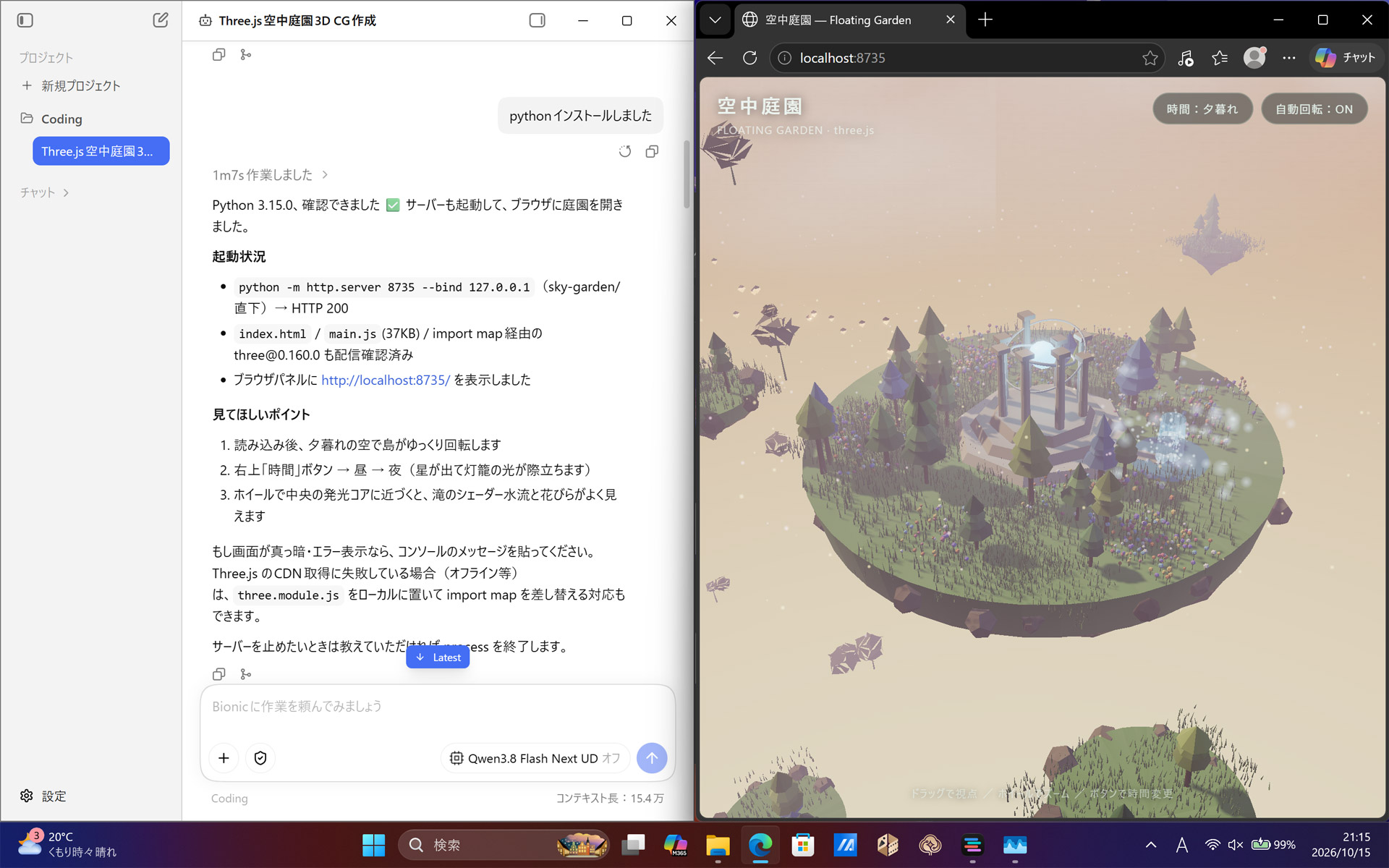
Task: Expand the 1m7s作業しました details
Action: click(x=271, y=175)
